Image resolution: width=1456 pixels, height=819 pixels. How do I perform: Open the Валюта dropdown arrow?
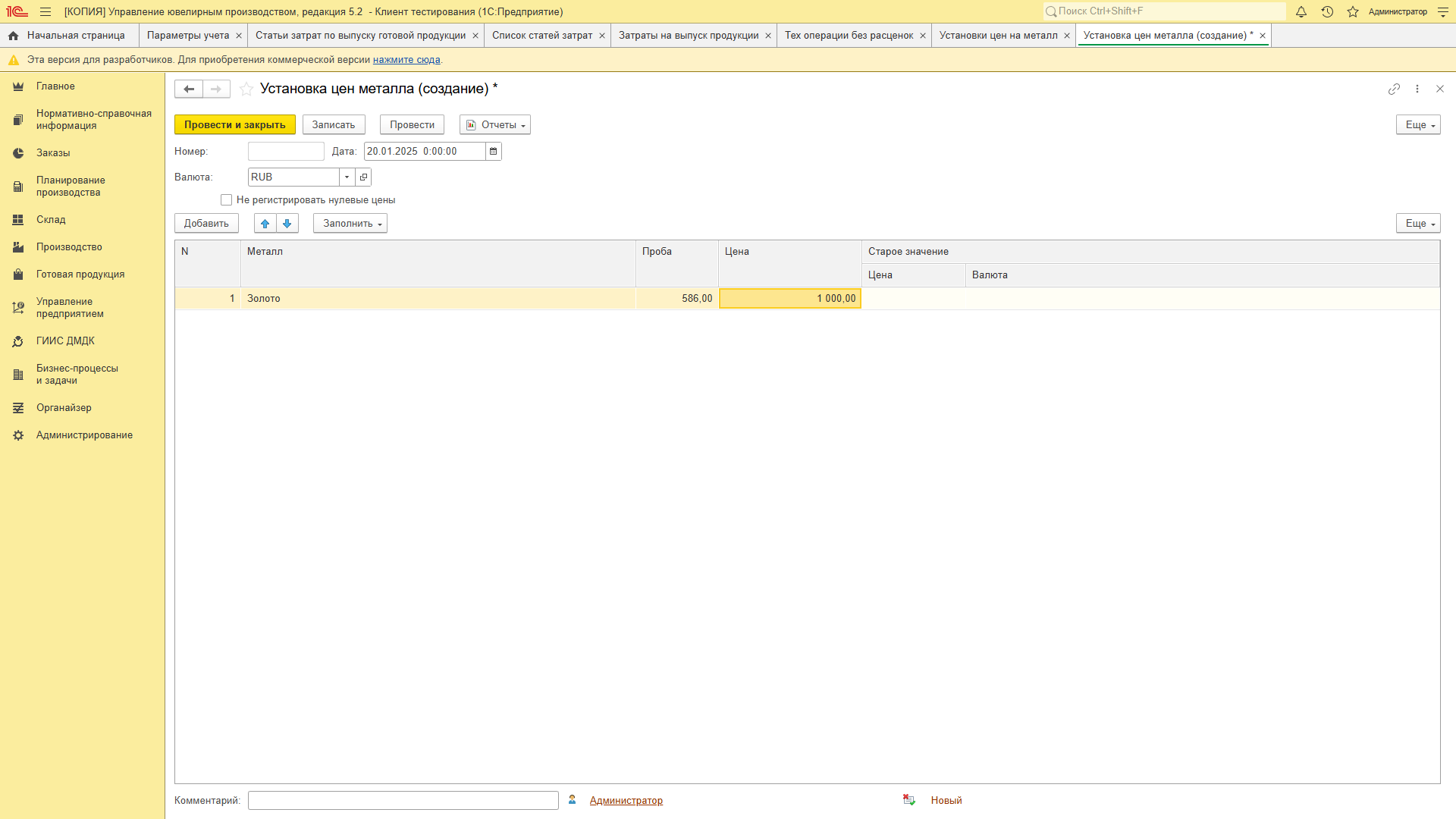coord(347,177)
